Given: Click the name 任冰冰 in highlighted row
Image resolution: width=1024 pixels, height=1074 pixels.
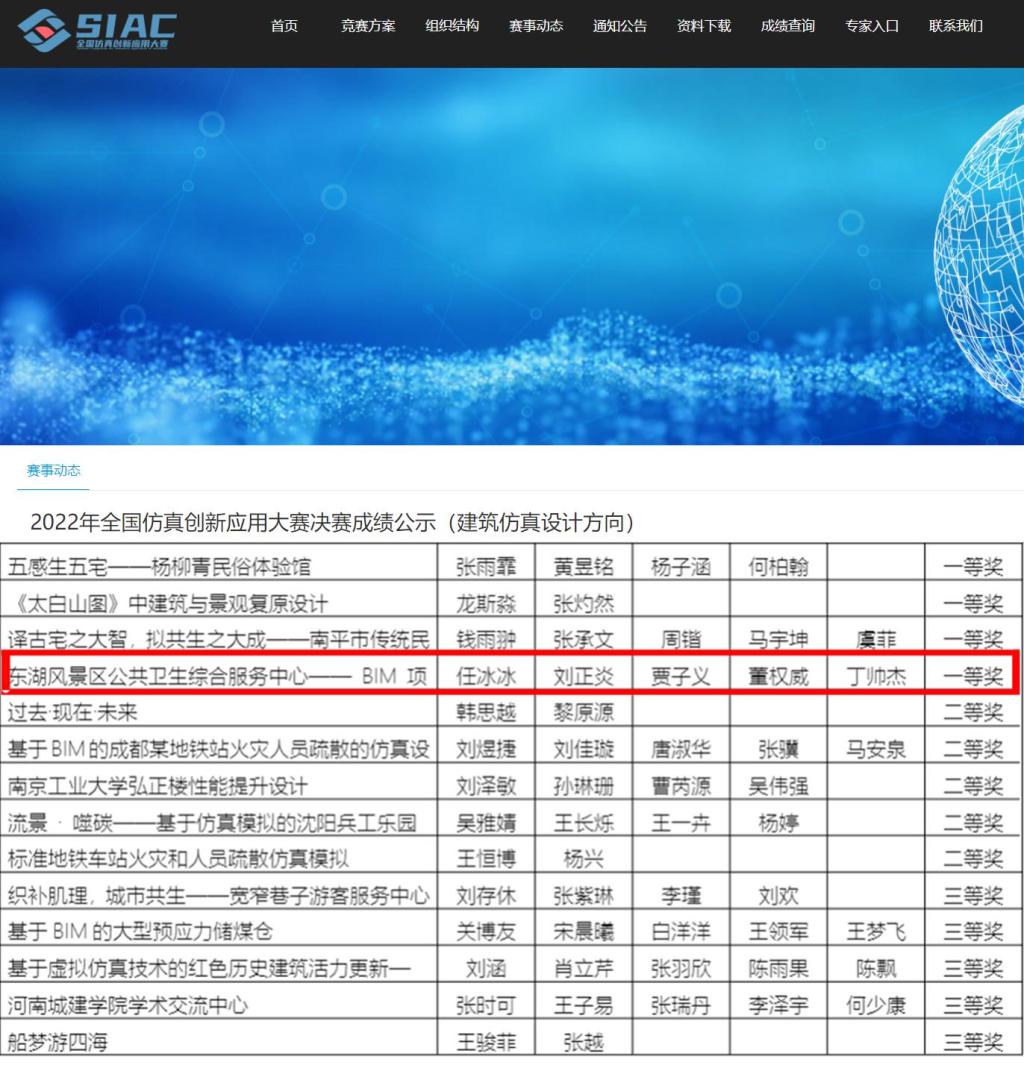Looking at the screenshot, I should [x=486, y=676].
